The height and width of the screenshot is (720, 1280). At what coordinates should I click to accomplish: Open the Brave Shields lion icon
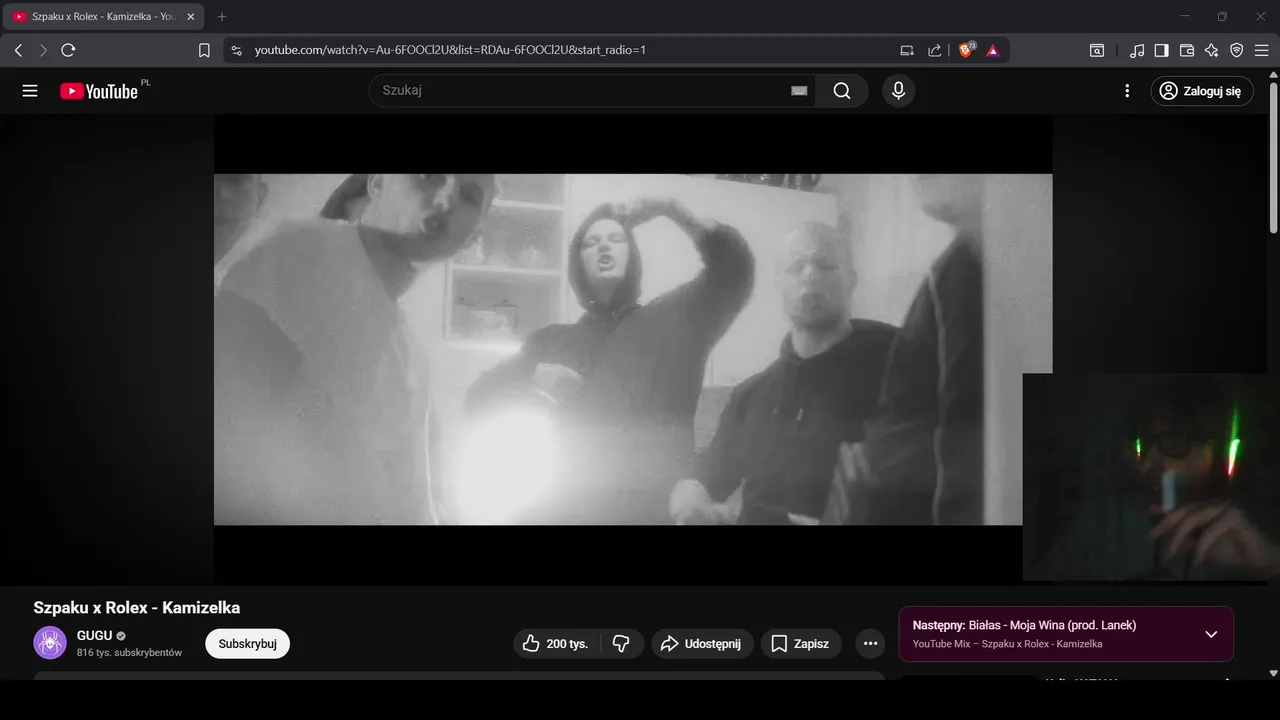967,50
